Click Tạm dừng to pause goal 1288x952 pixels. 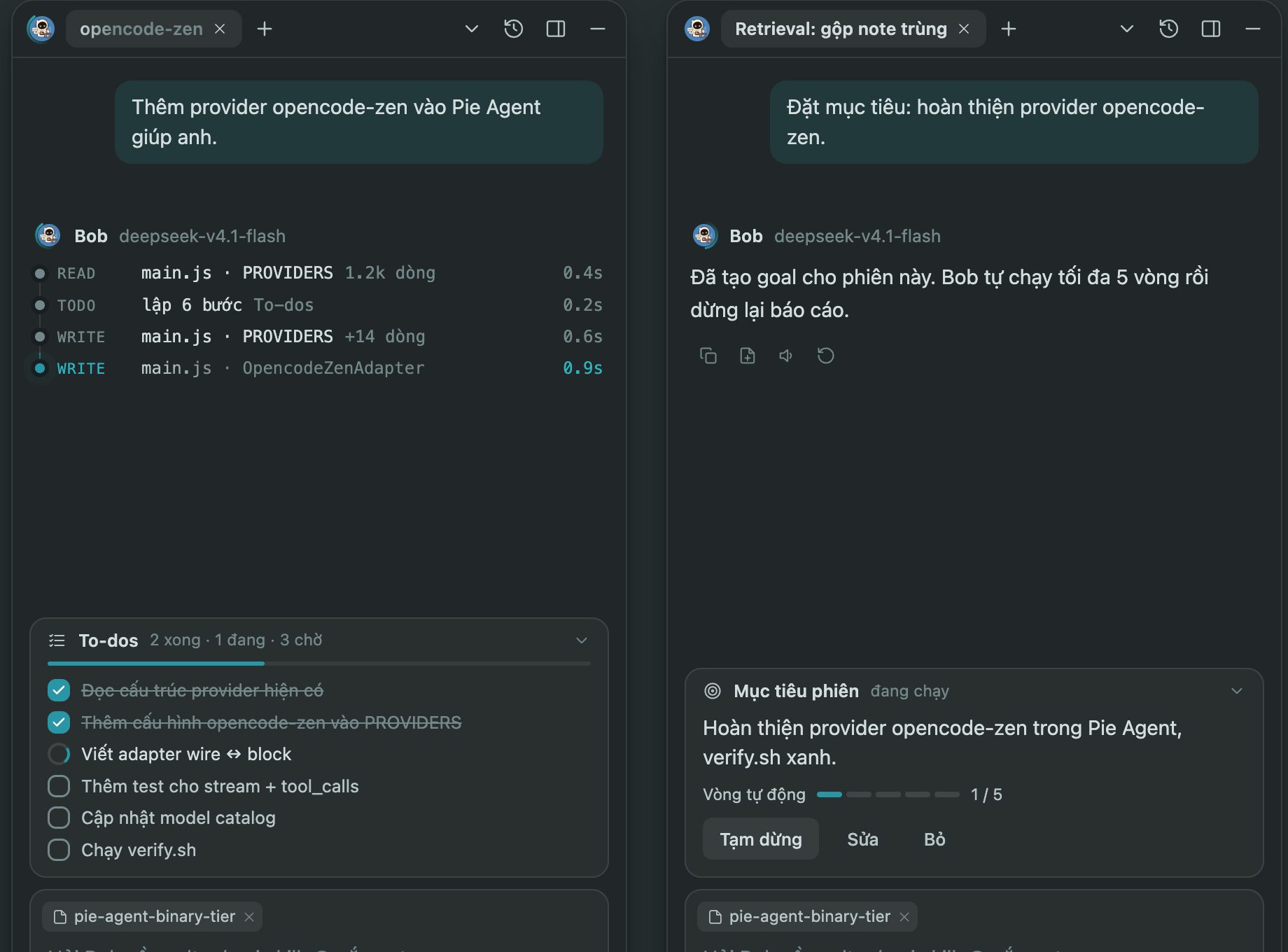(761, 839)
